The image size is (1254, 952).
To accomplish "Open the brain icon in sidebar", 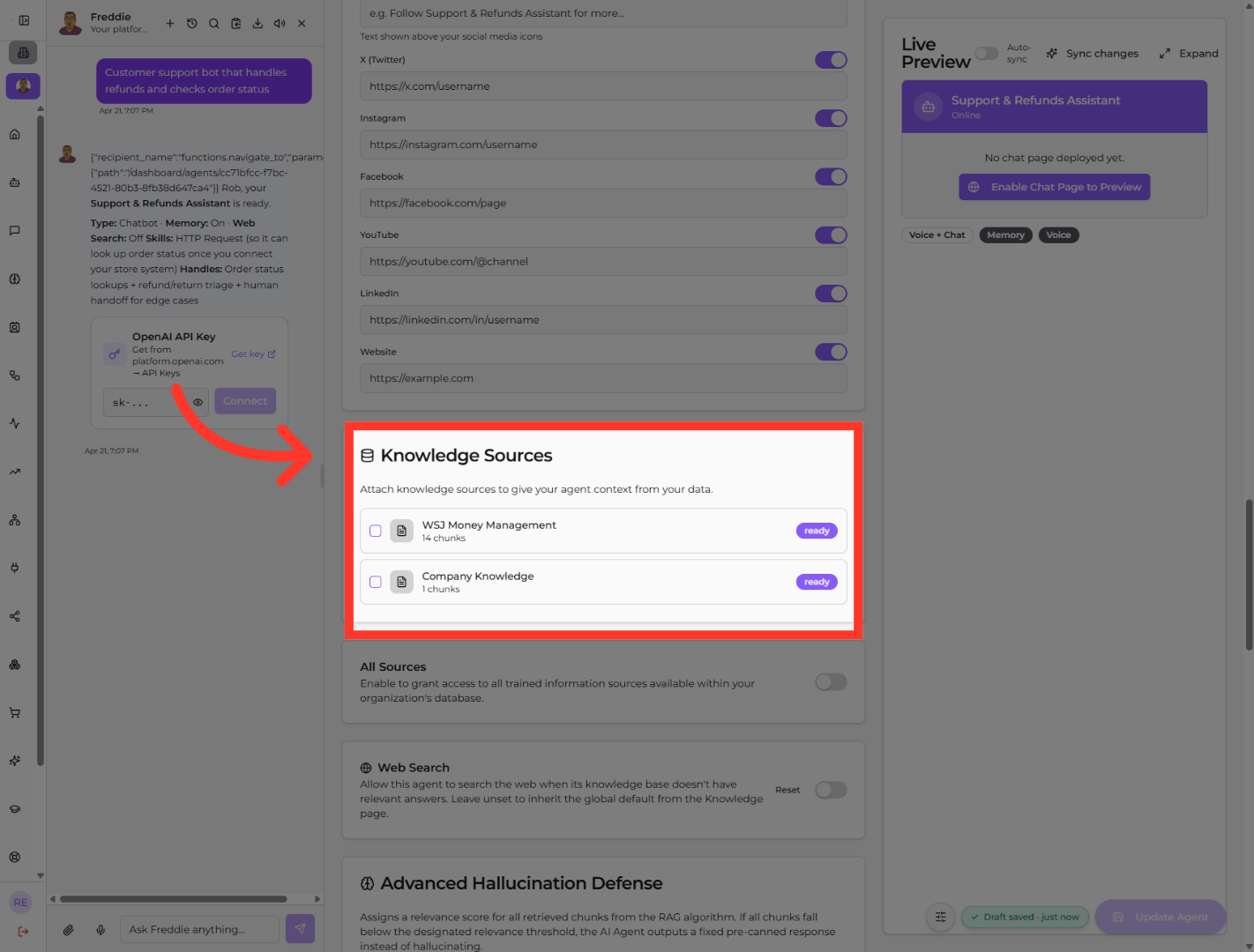I will point(15,279).
